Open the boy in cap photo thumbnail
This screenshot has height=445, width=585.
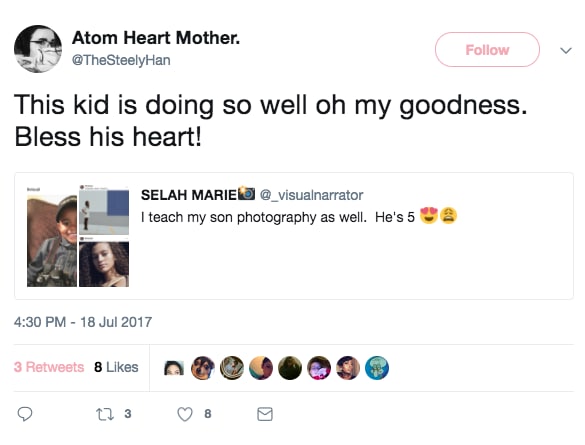click(x=52, y=241)
